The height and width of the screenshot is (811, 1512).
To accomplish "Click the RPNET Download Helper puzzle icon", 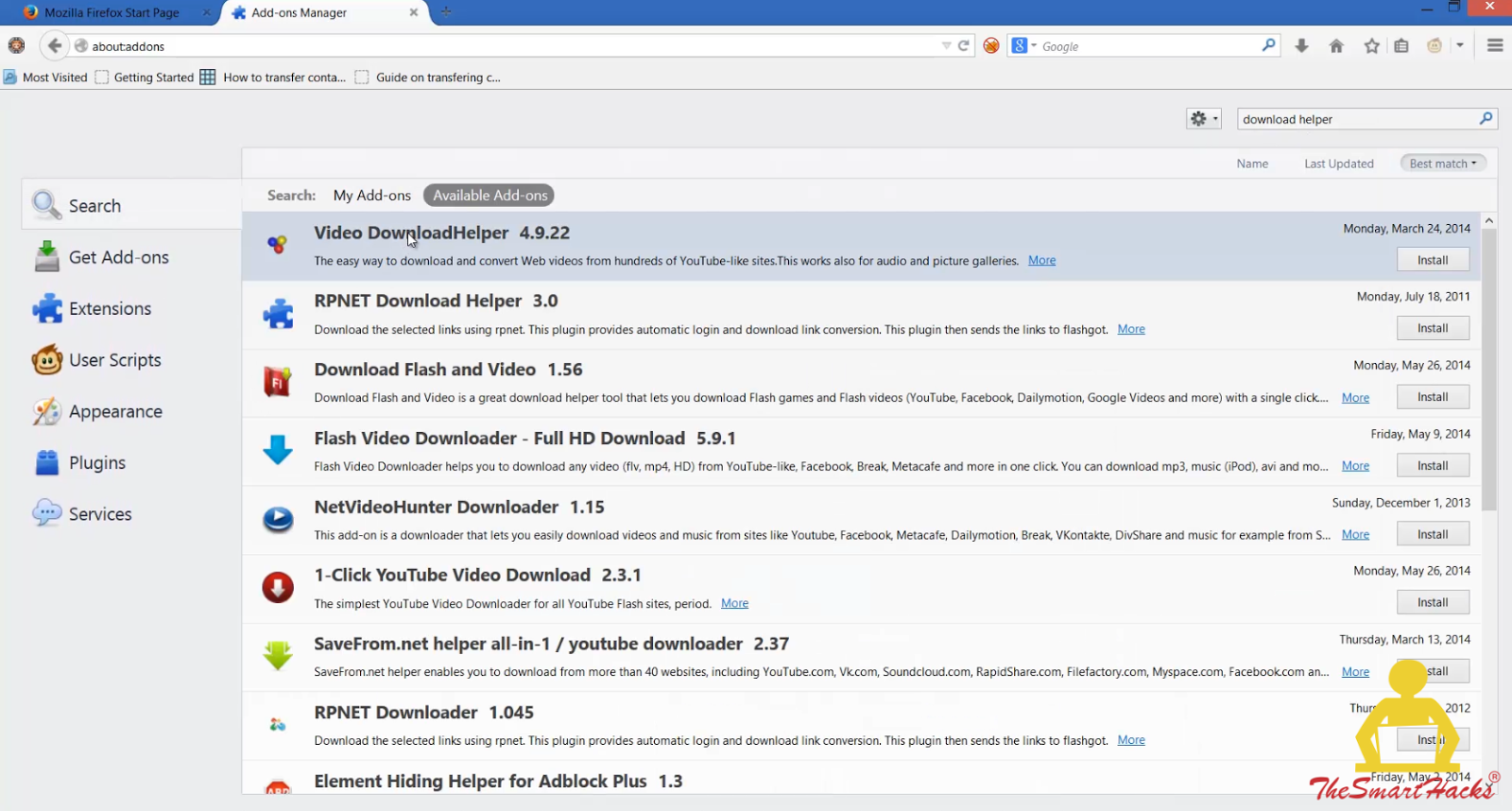I will click(x=278, y=314).
